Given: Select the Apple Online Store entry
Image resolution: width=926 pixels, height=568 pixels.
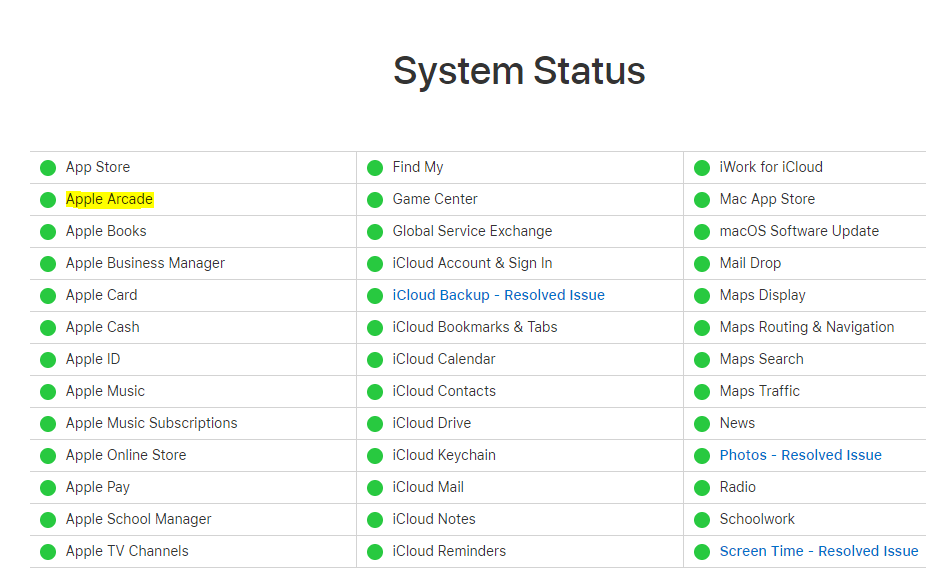Looking at the screenshot, I should click(x=126, y=455).
